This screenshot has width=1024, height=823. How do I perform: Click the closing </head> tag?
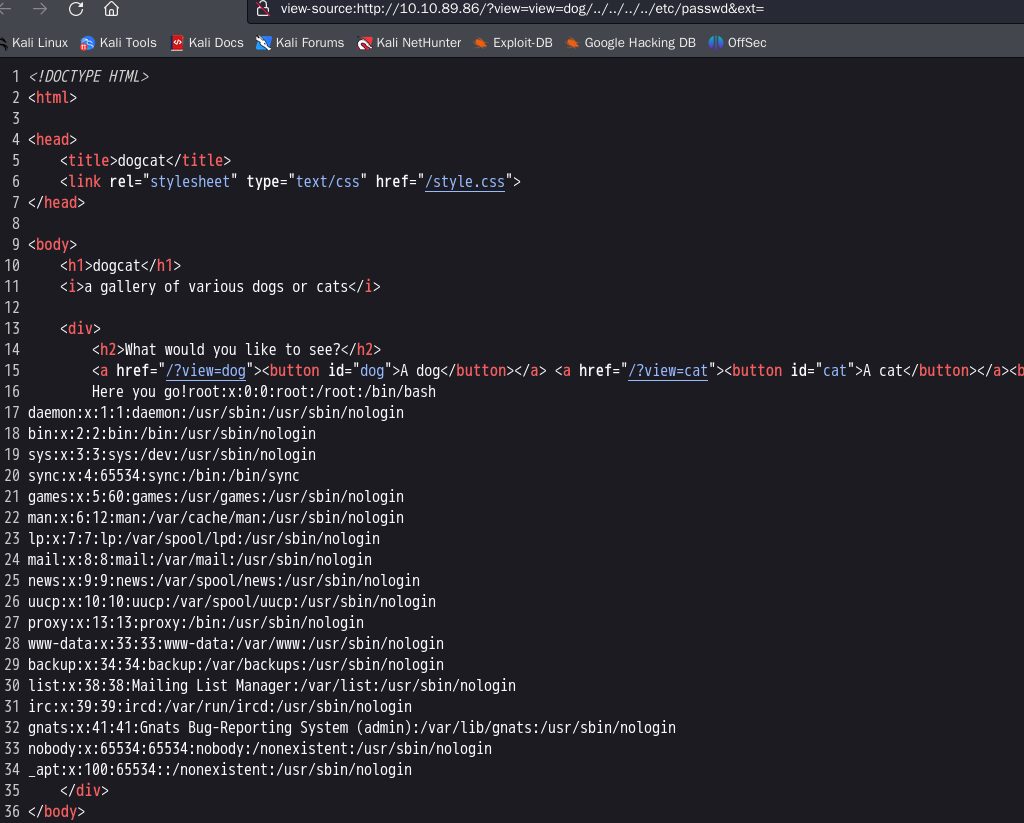[x=56, y=202]
